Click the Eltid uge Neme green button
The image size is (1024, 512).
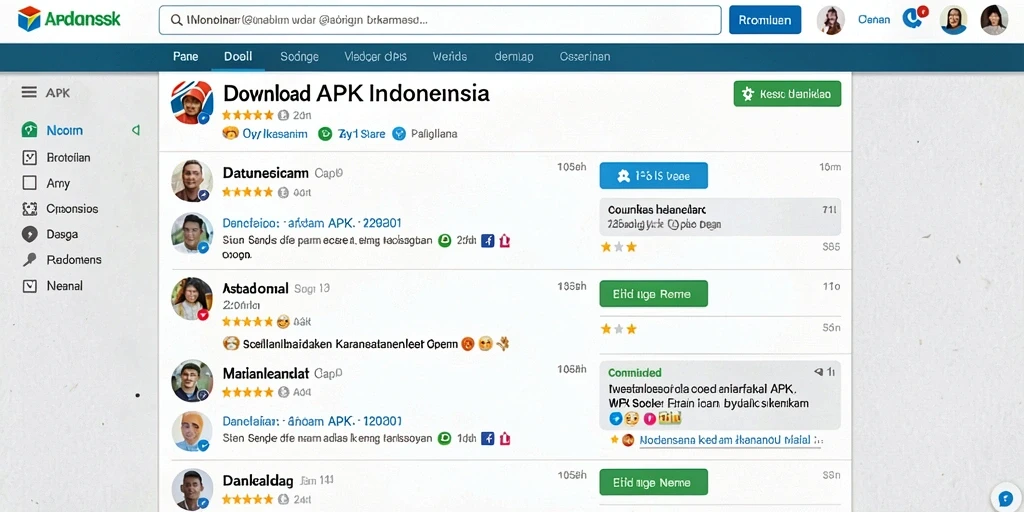653,483
